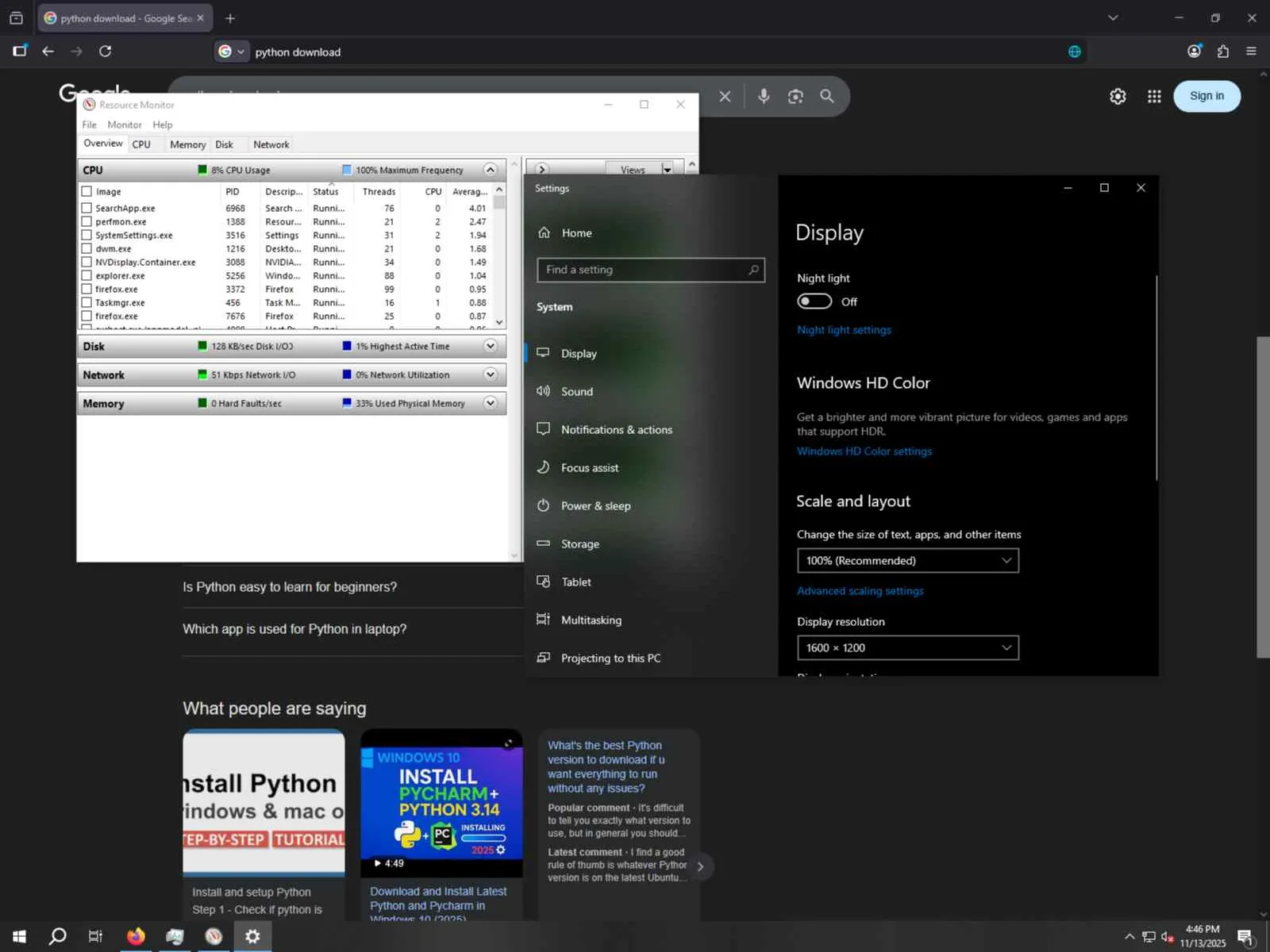Open the scaling size dropdown 100% (Recommended)

[907, 560]
